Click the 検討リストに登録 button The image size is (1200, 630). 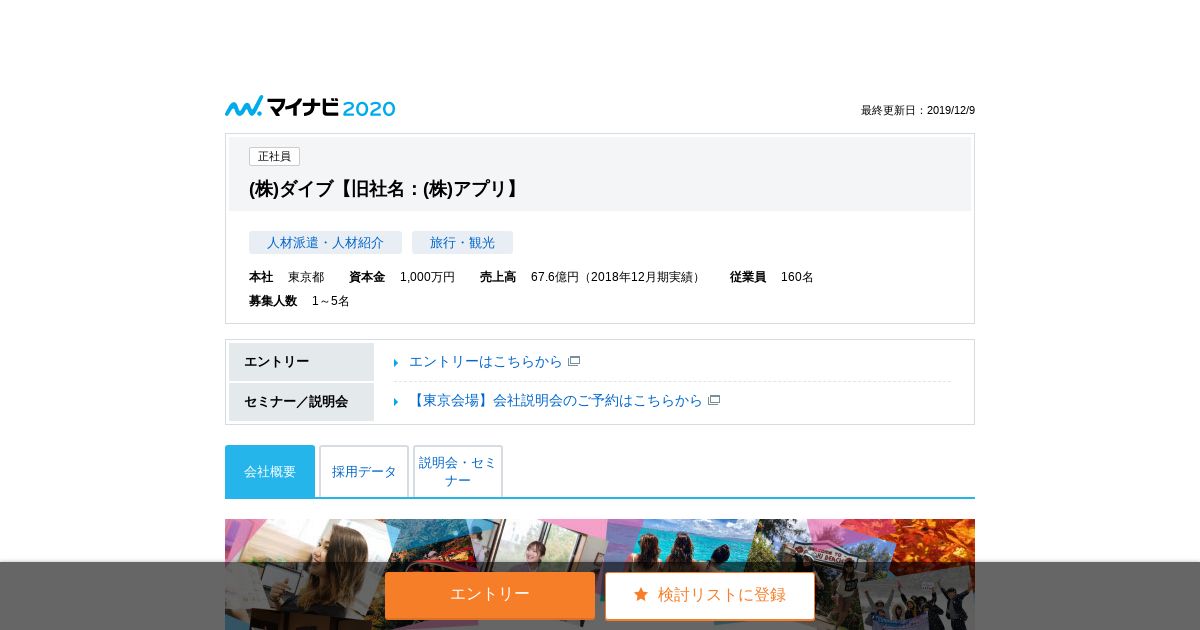[710, 596]
